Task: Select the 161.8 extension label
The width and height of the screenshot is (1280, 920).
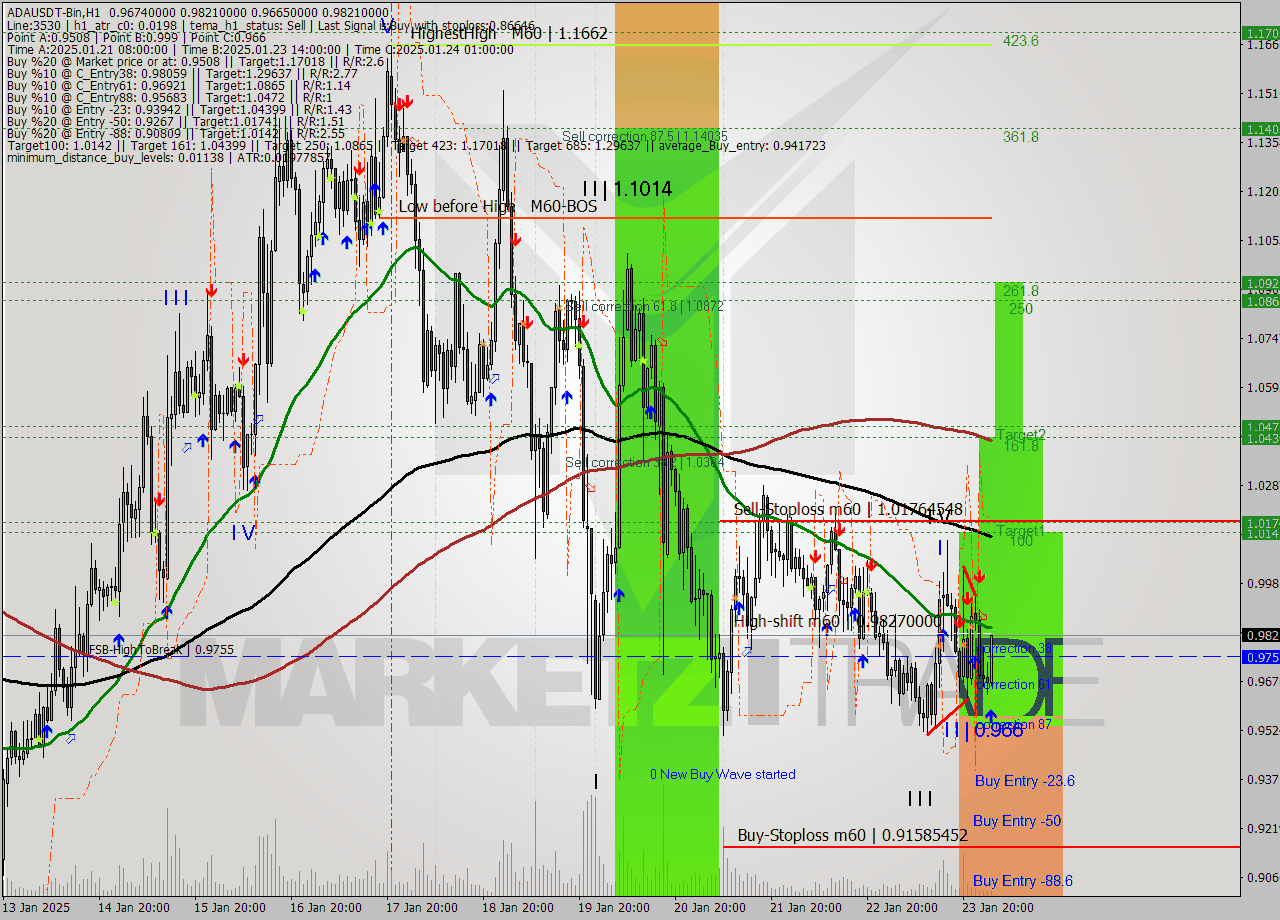Action: tap(1021, 446)
